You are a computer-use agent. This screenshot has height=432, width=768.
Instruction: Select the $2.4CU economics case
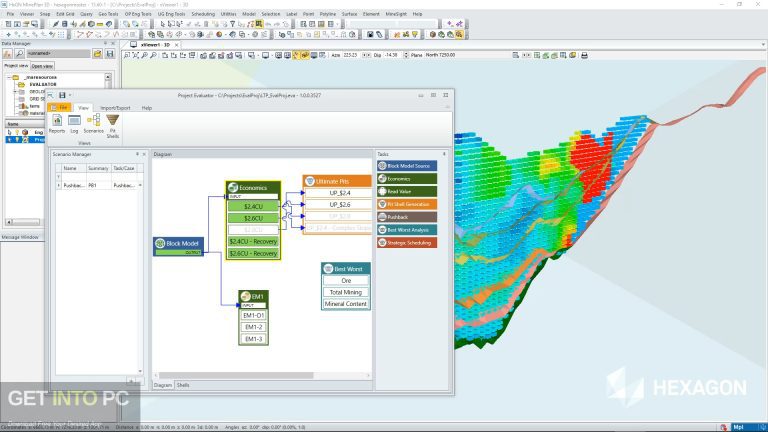pyautogui.click(x=253, y=206)
